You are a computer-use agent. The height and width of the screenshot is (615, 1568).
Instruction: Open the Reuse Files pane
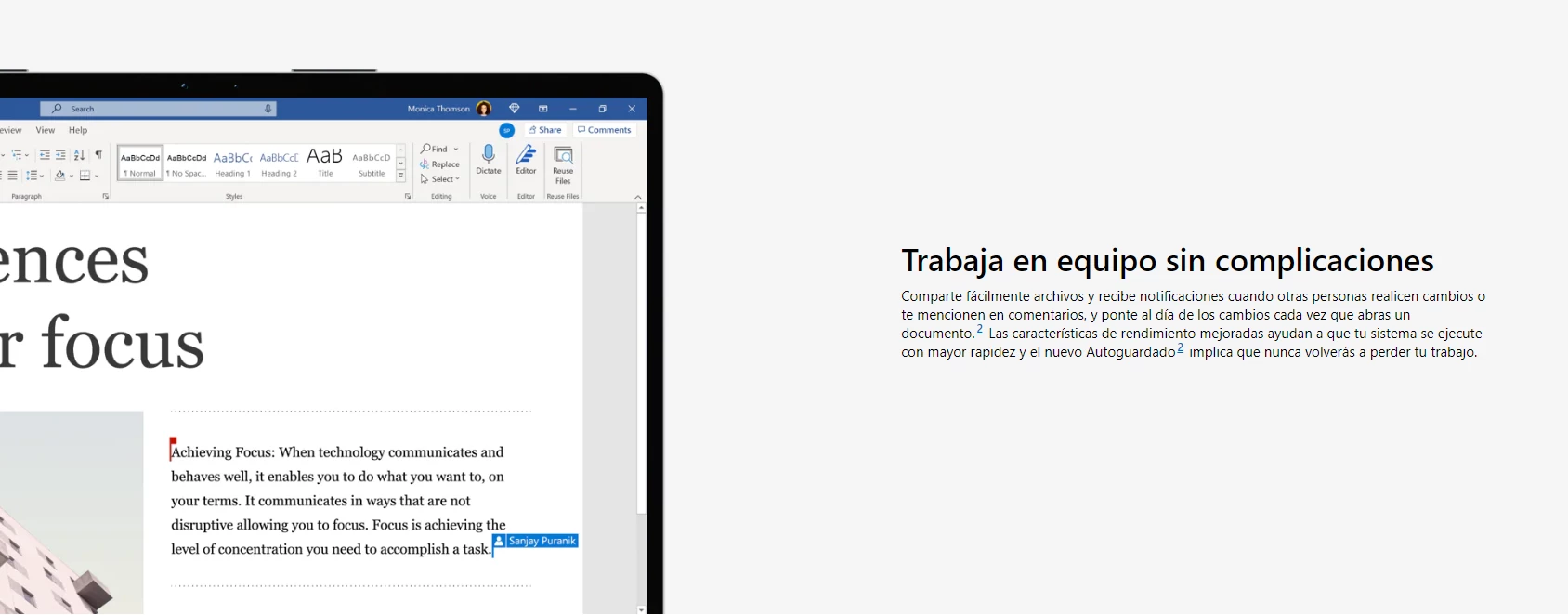[563, 164]
